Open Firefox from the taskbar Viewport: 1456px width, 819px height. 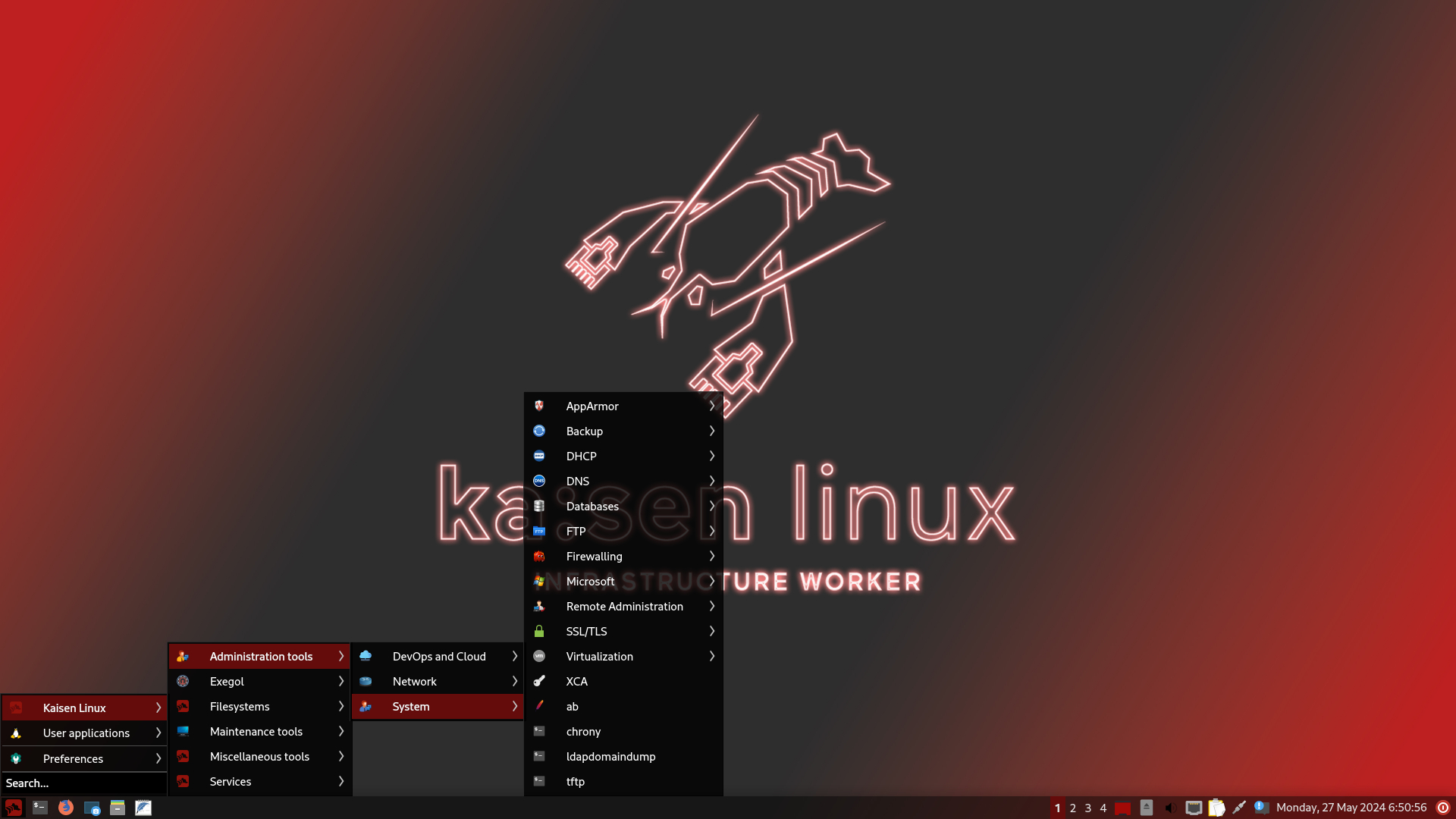click(66, 808)
